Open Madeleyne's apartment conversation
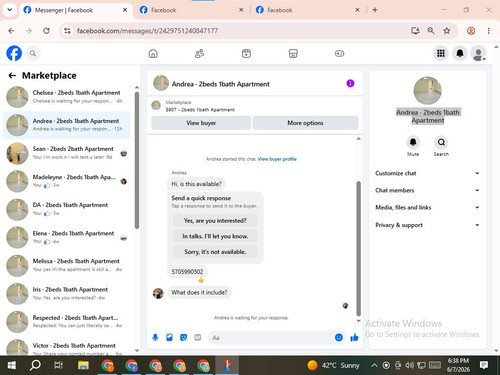Image resolution: width=500 pixels, height=375 pixels. [66, 181]
